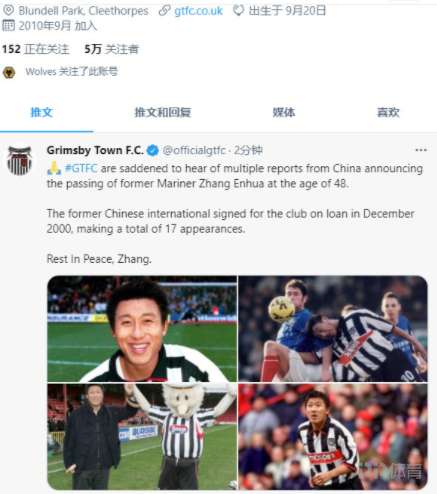The height and width of the screenshot is (494, 437).
Task: Click the Wolves follower avatar icon
Action: point(9,72)
